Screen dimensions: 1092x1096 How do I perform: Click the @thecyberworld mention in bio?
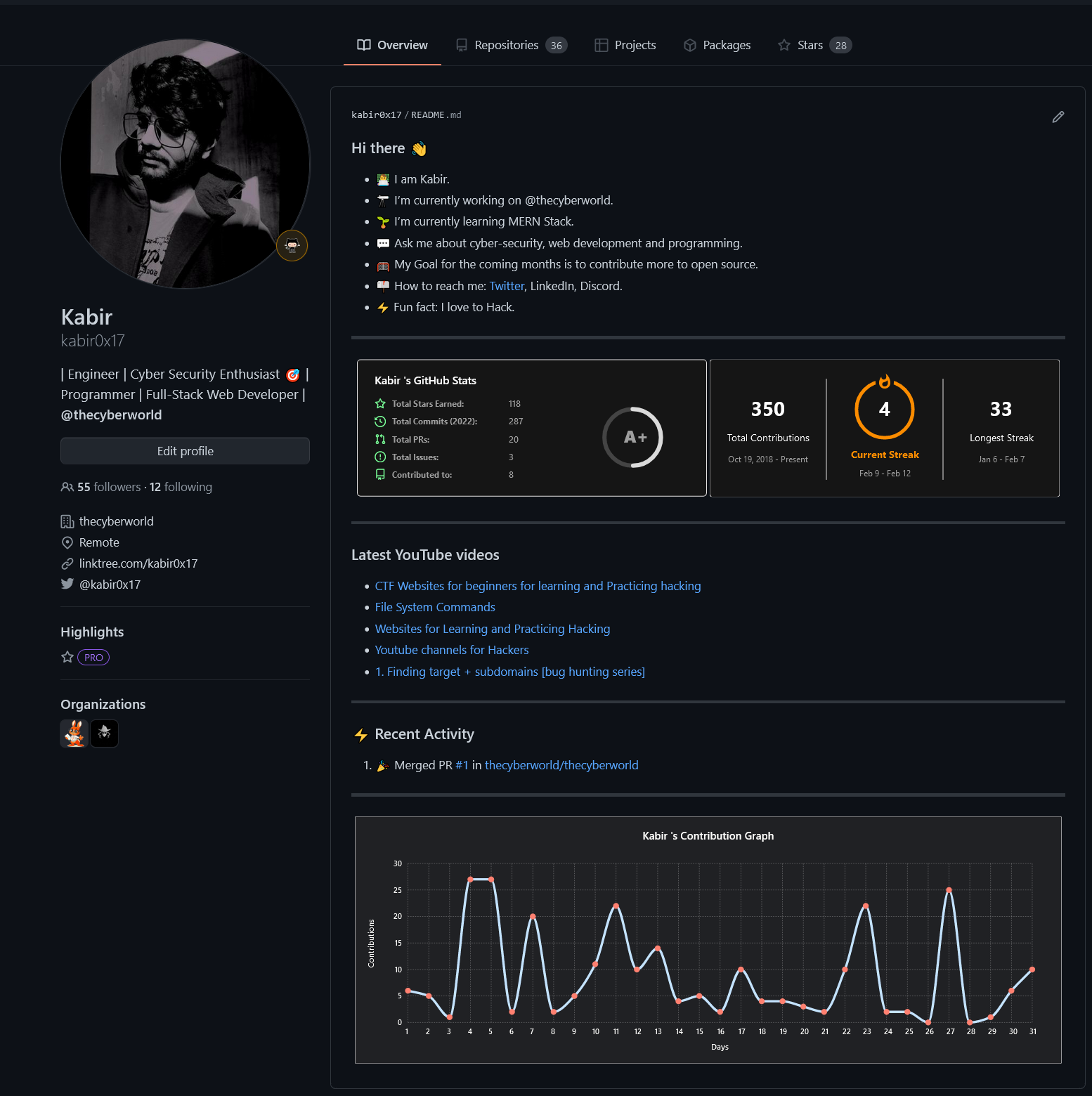pos(111,415)
